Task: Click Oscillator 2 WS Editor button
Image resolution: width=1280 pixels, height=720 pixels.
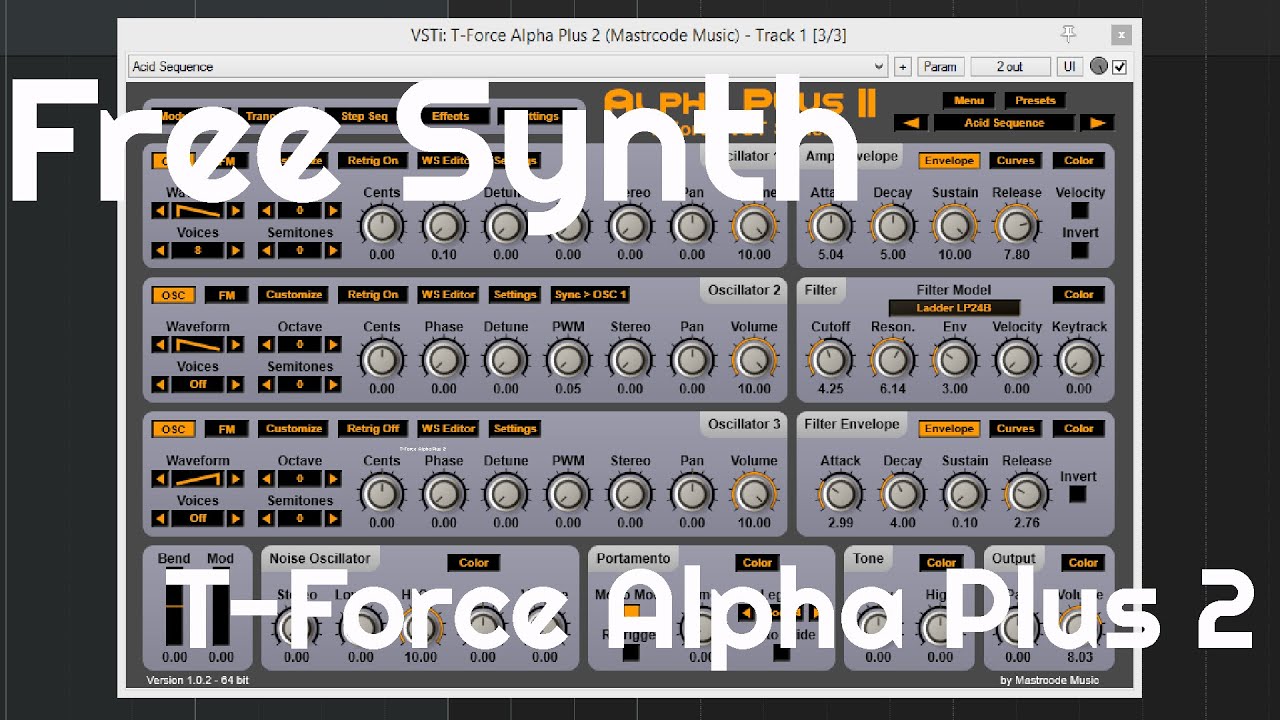Action: point(448,295)
